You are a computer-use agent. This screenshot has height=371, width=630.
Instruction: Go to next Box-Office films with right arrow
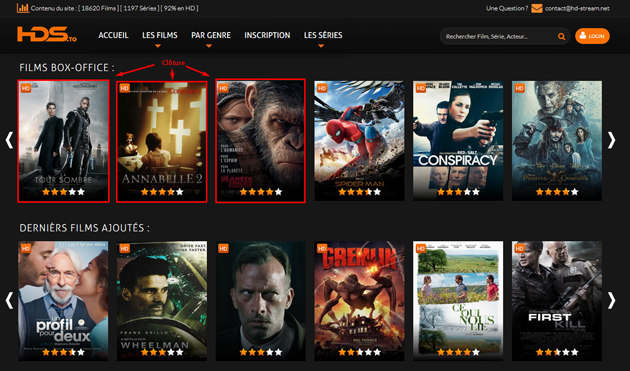611,140
